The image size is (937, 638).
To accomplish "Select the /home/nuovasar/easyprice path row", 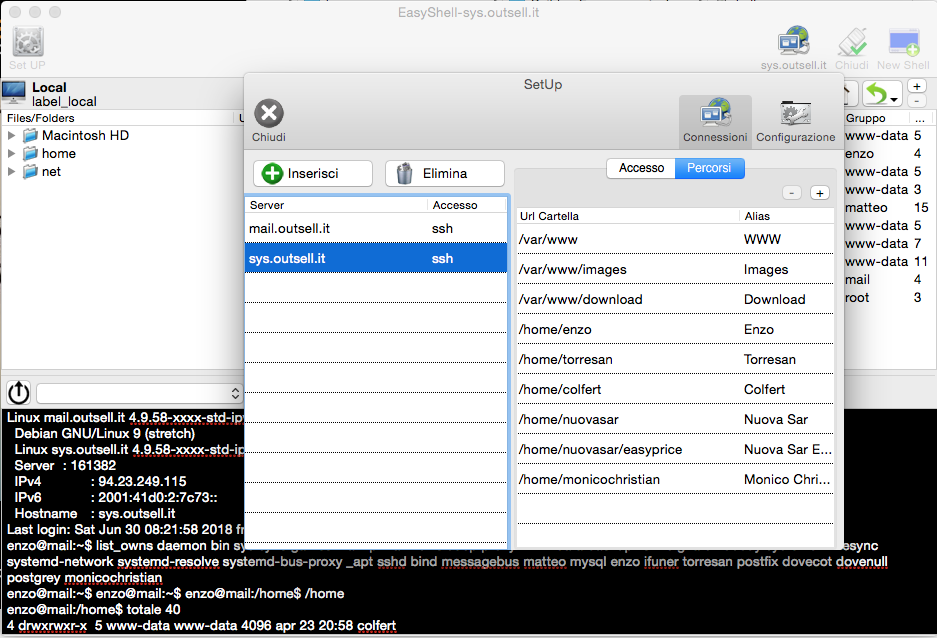I will pos(675,449).
